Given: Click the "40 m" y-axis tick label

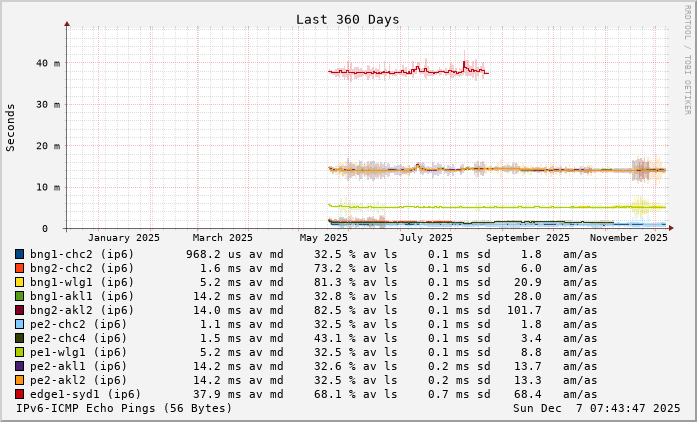Looking at the screenshot, I should click(x=47, y=63).
